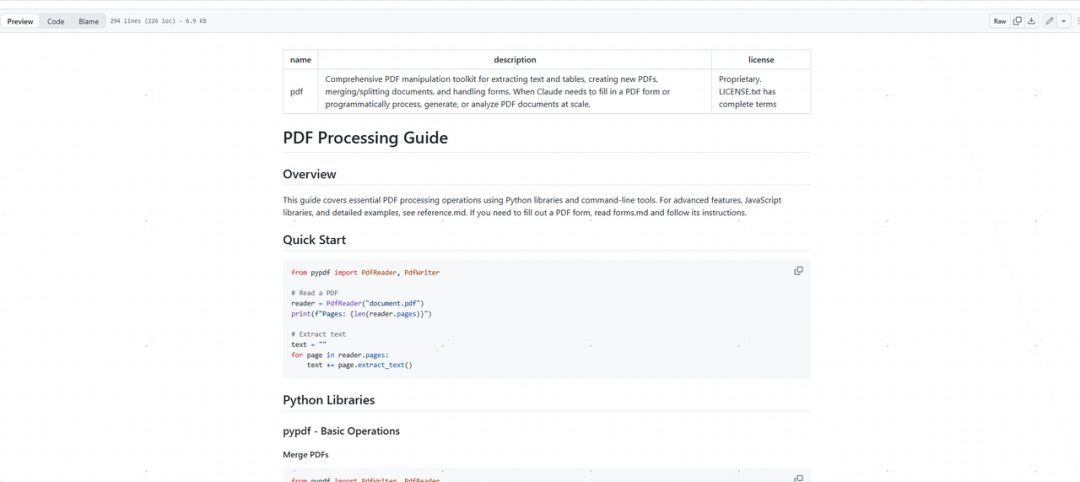Click the 'Overview' heading

pyautogui.click(x=309, y=174)
